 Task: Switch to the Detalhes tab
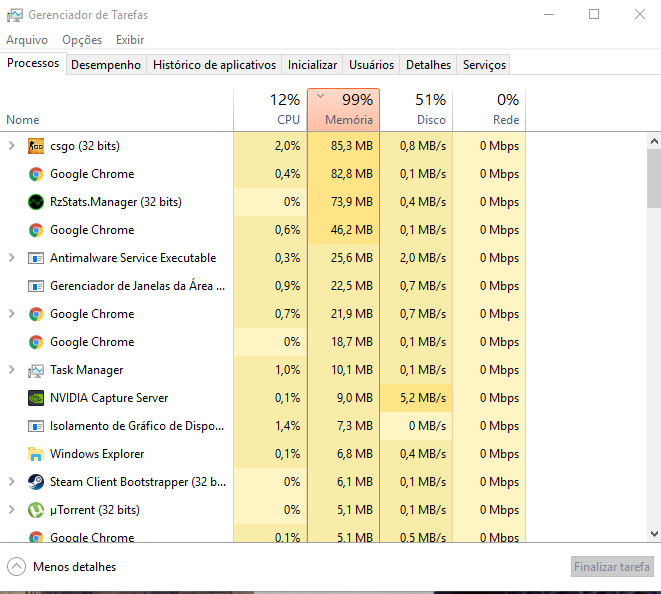coord(428,65)
